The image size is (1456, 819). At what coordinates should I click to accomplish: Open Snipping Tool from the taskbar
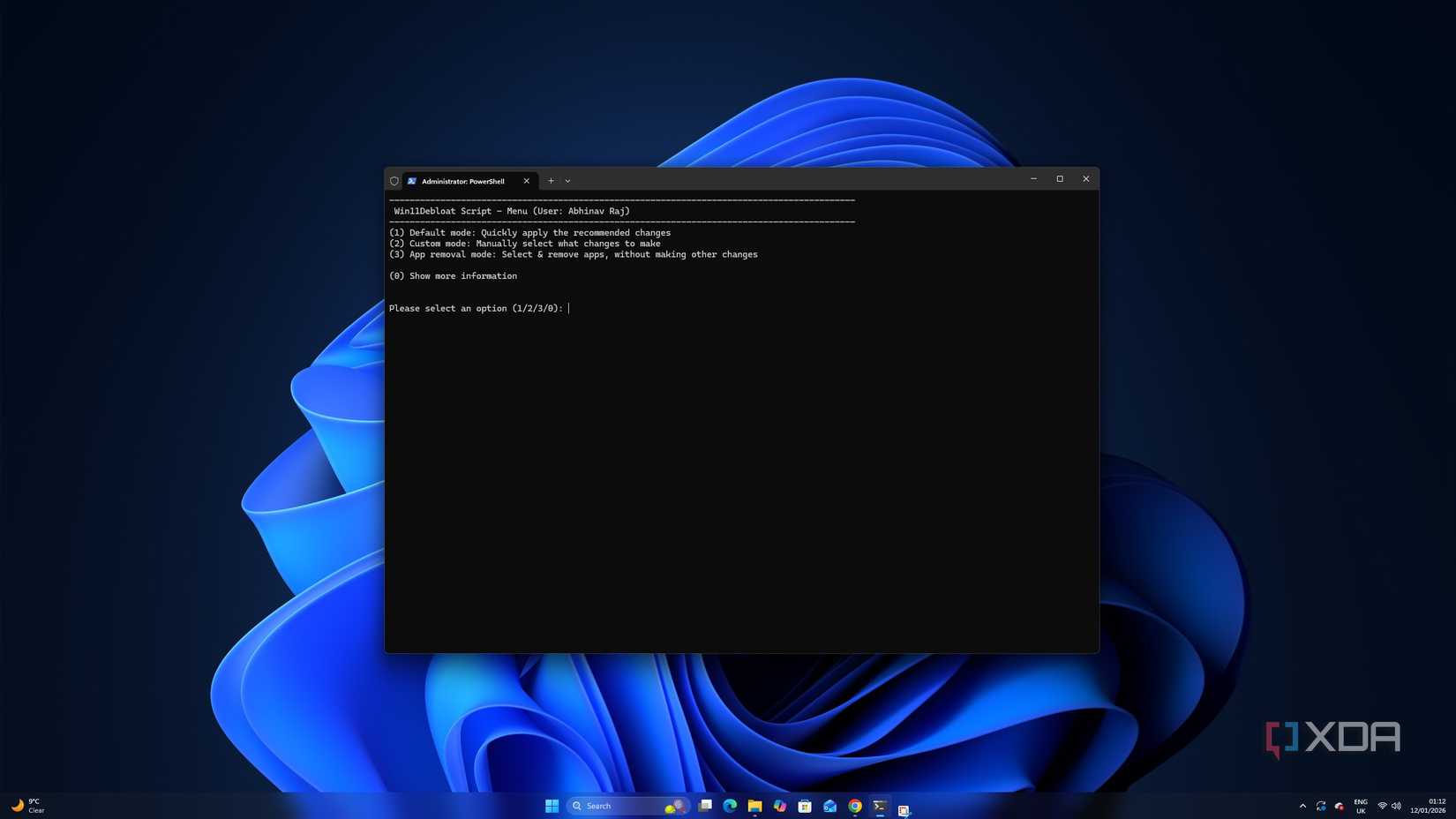tap(904, 809)
